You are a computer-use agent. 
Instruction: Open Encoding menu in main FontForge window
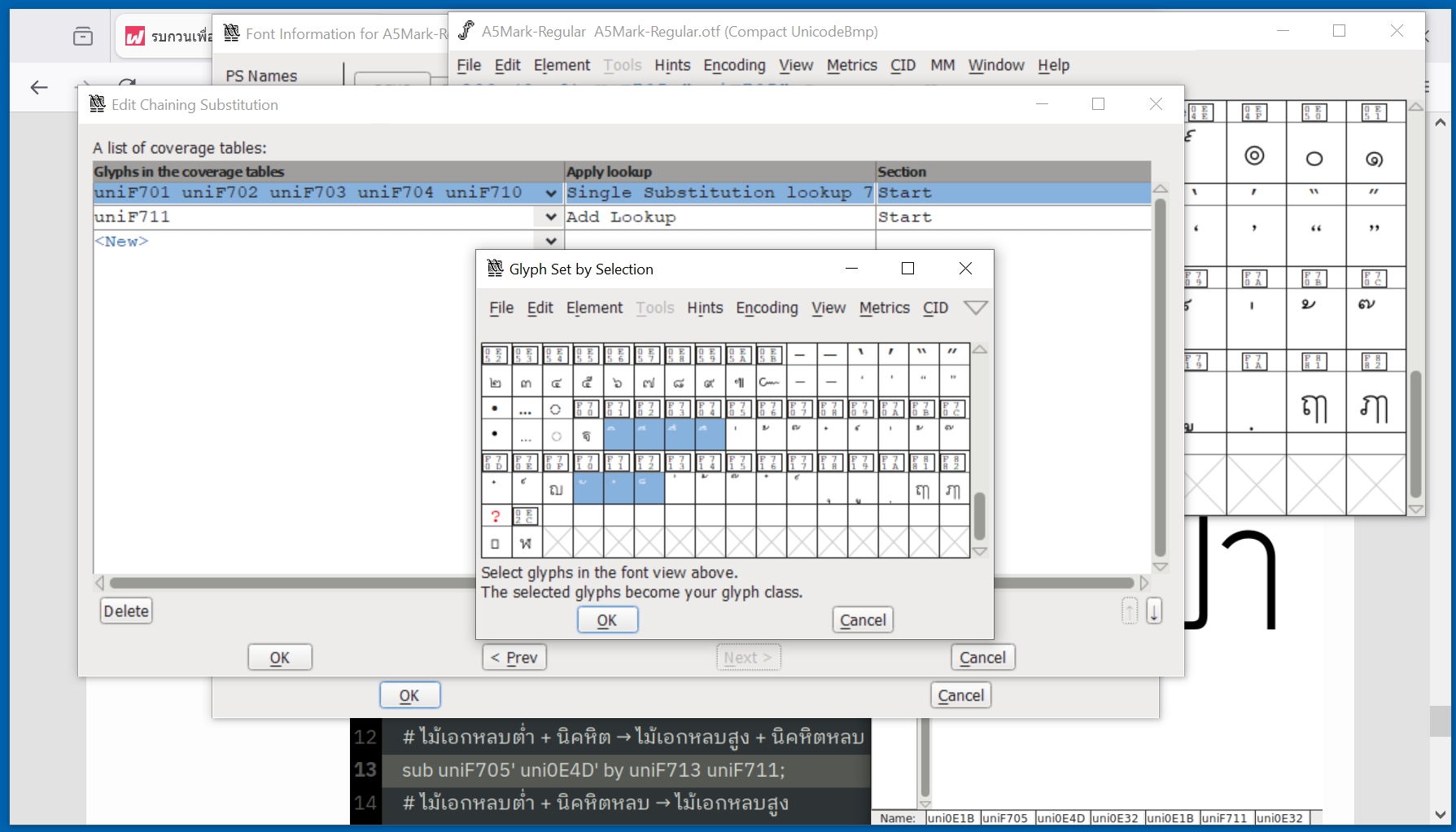pos(734,65)
